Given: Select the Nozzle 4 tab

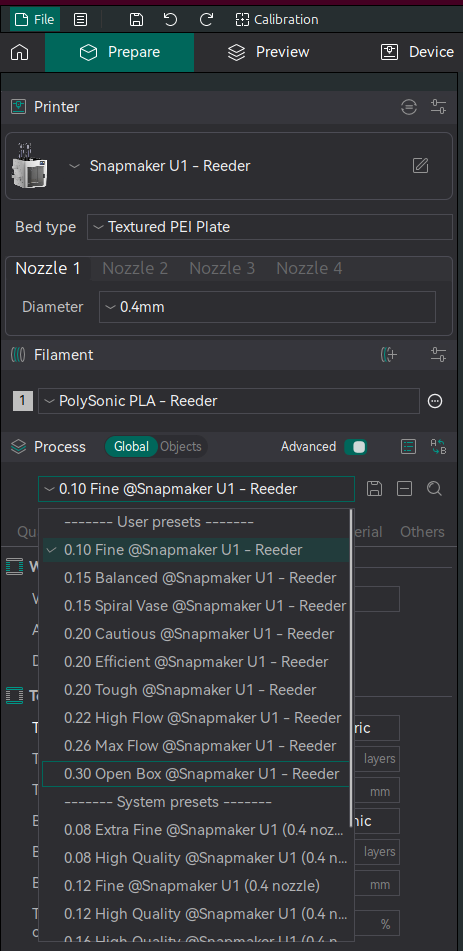Looking at the screenshot, I should point(309,268).
